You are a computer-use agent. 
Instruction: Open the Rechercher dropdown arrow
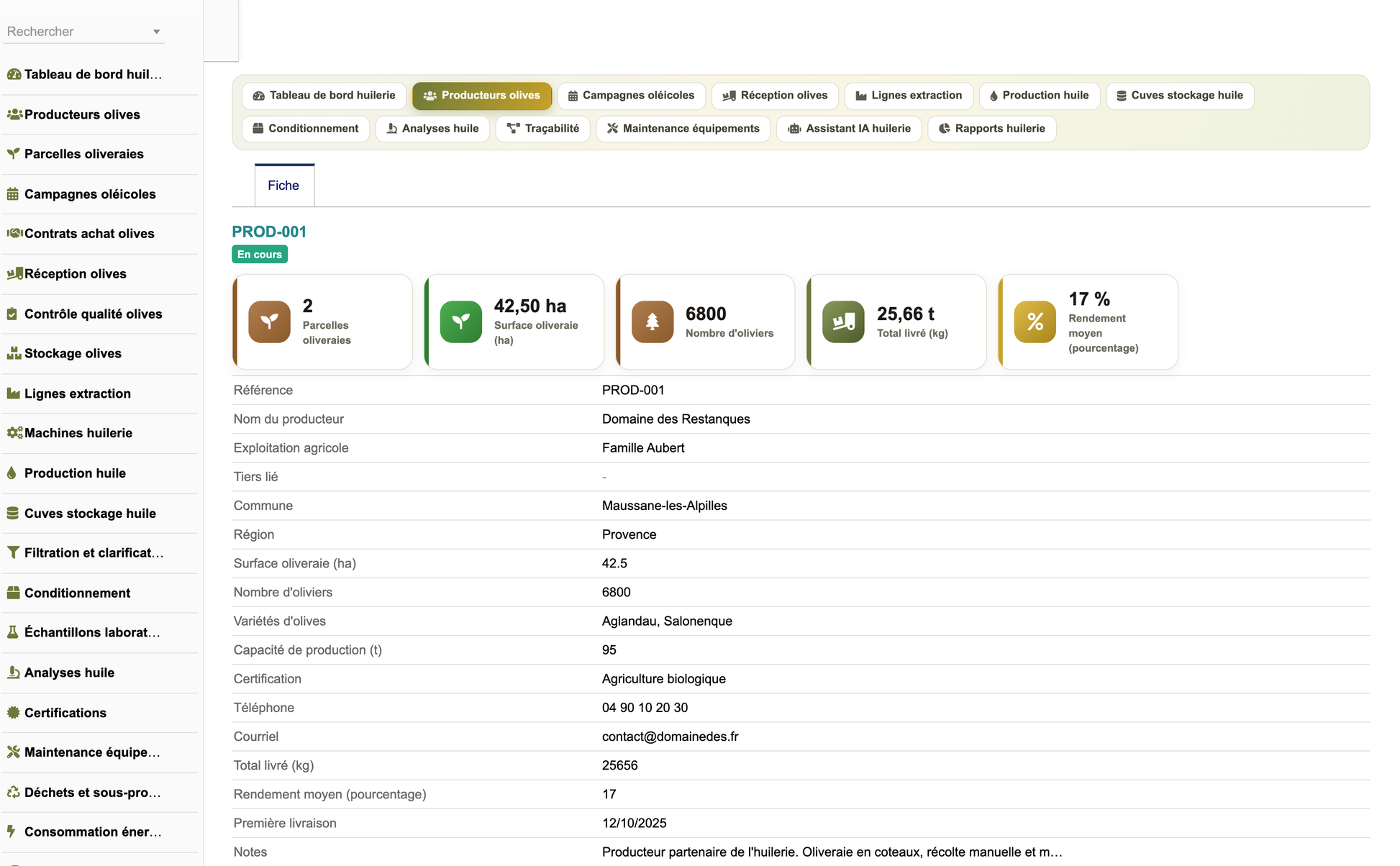click(x=156, y=32)
